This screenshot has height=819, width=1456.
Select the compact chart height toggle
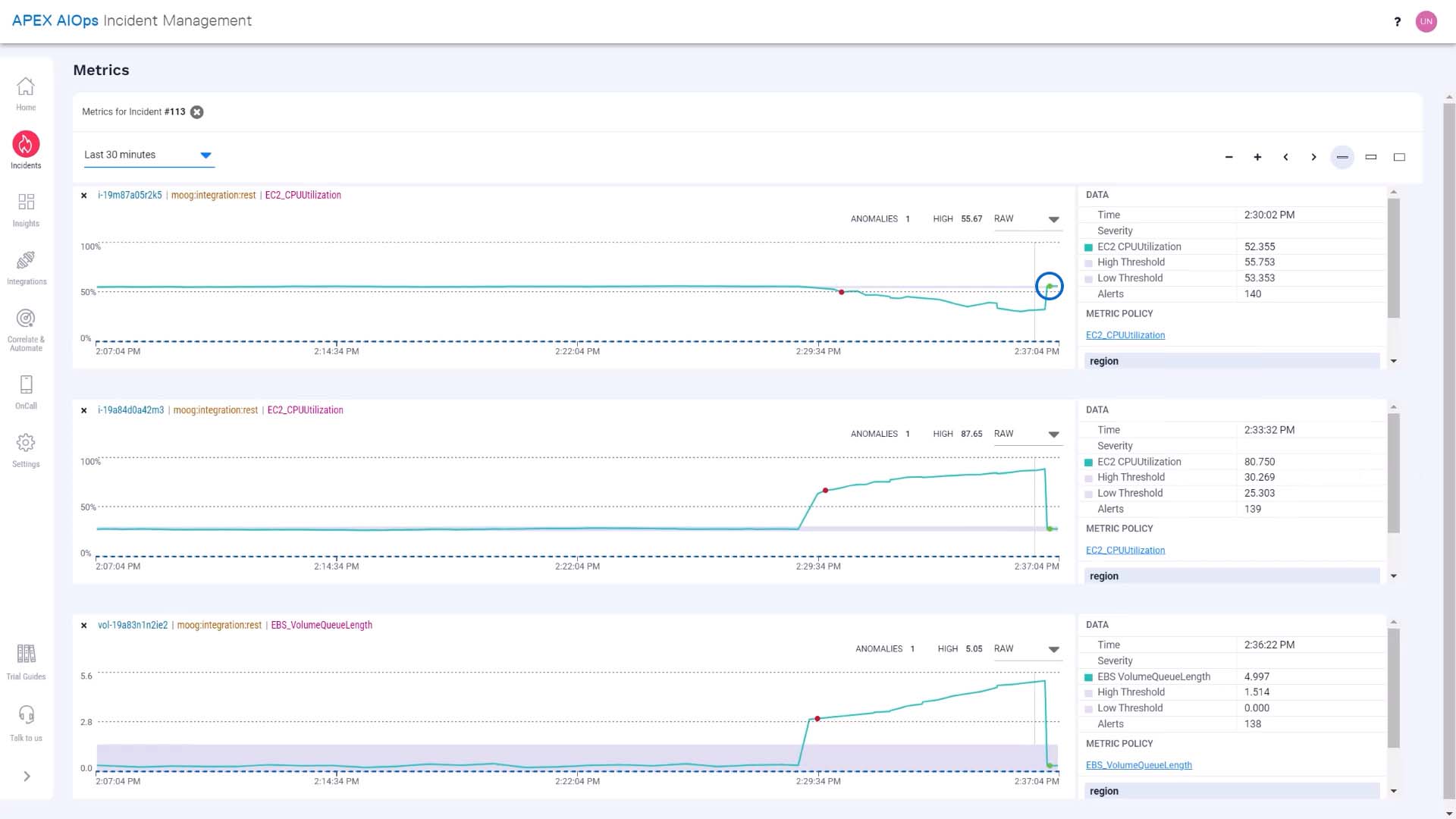point(1342,157)
